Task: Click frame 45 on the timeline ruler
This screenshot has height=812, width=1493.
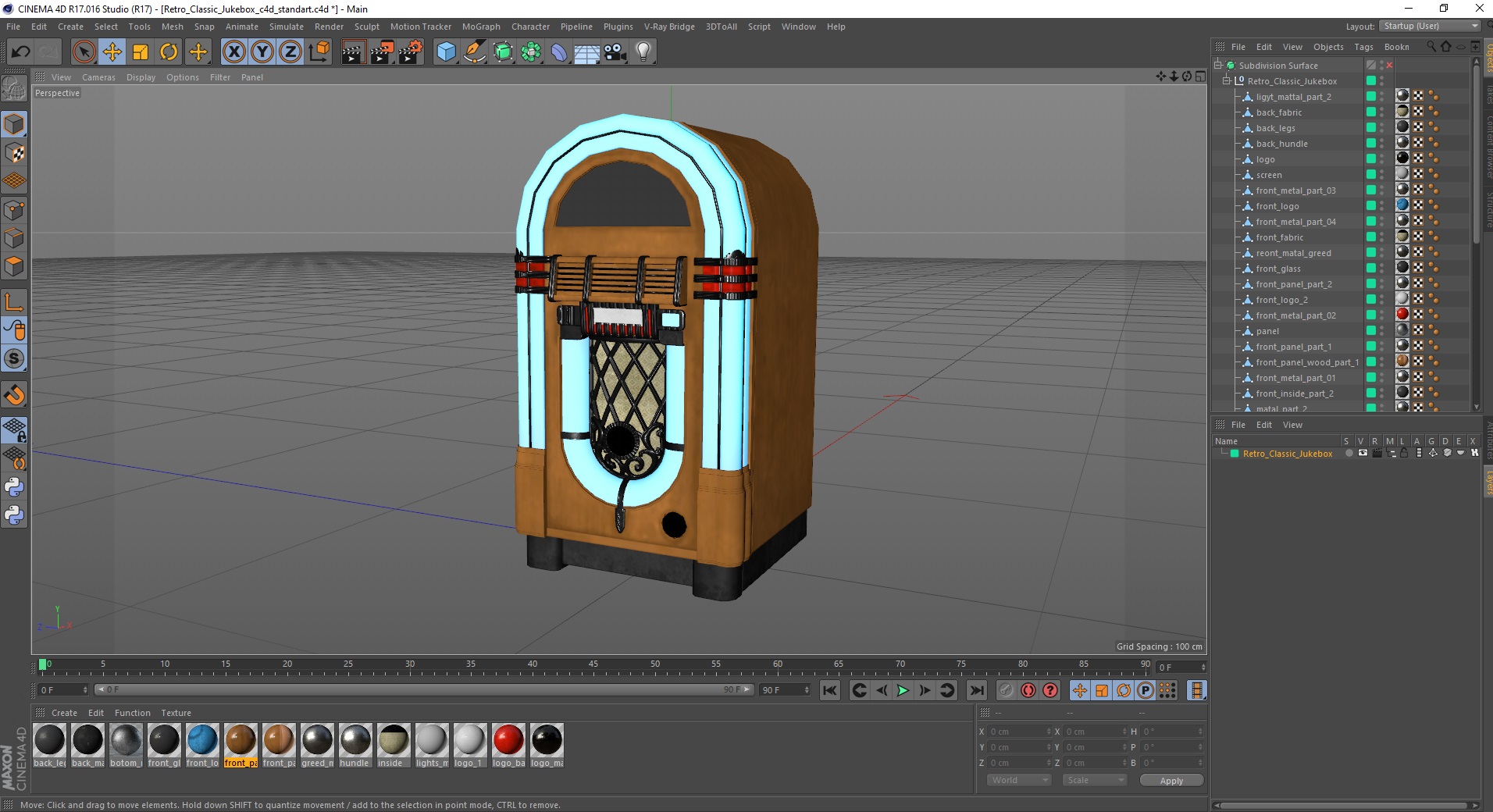Action: (593, 665)
